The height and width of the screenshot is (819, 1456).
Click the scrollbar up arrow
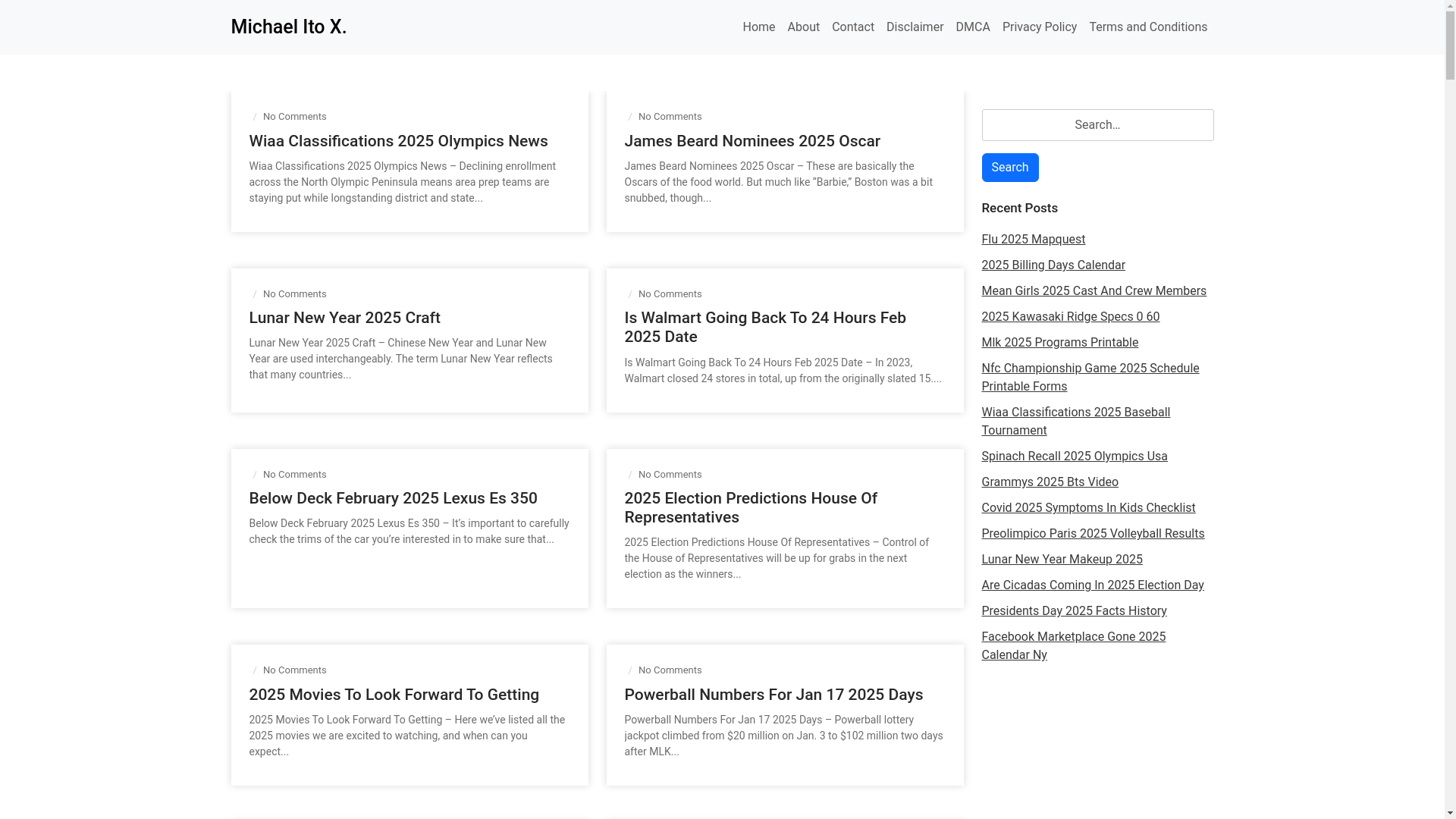(x=1450, y=6)
